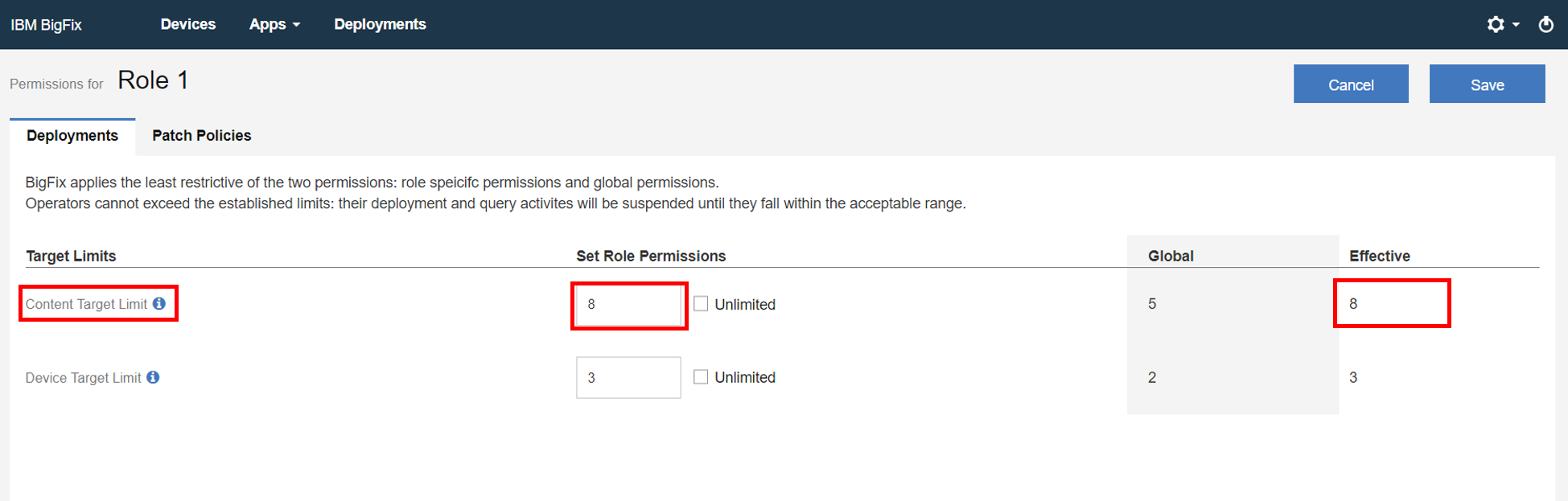Open Devices in the top navigation bar
The height and width of the screenshot is (501, 1568).
click(x=187, y=25)
